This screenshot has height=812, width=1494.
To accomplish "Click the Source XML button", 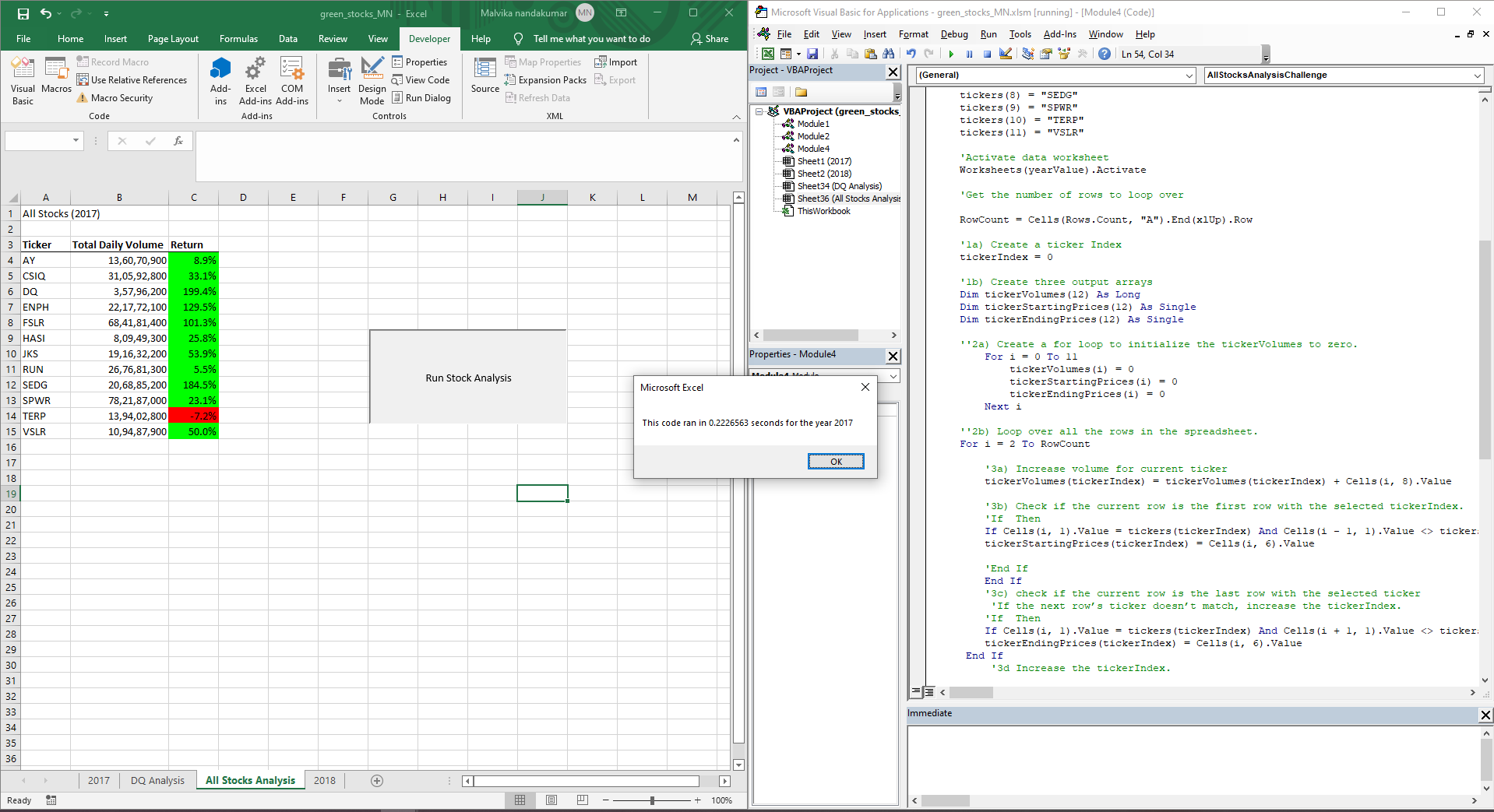I will click(x=484, y=76).
